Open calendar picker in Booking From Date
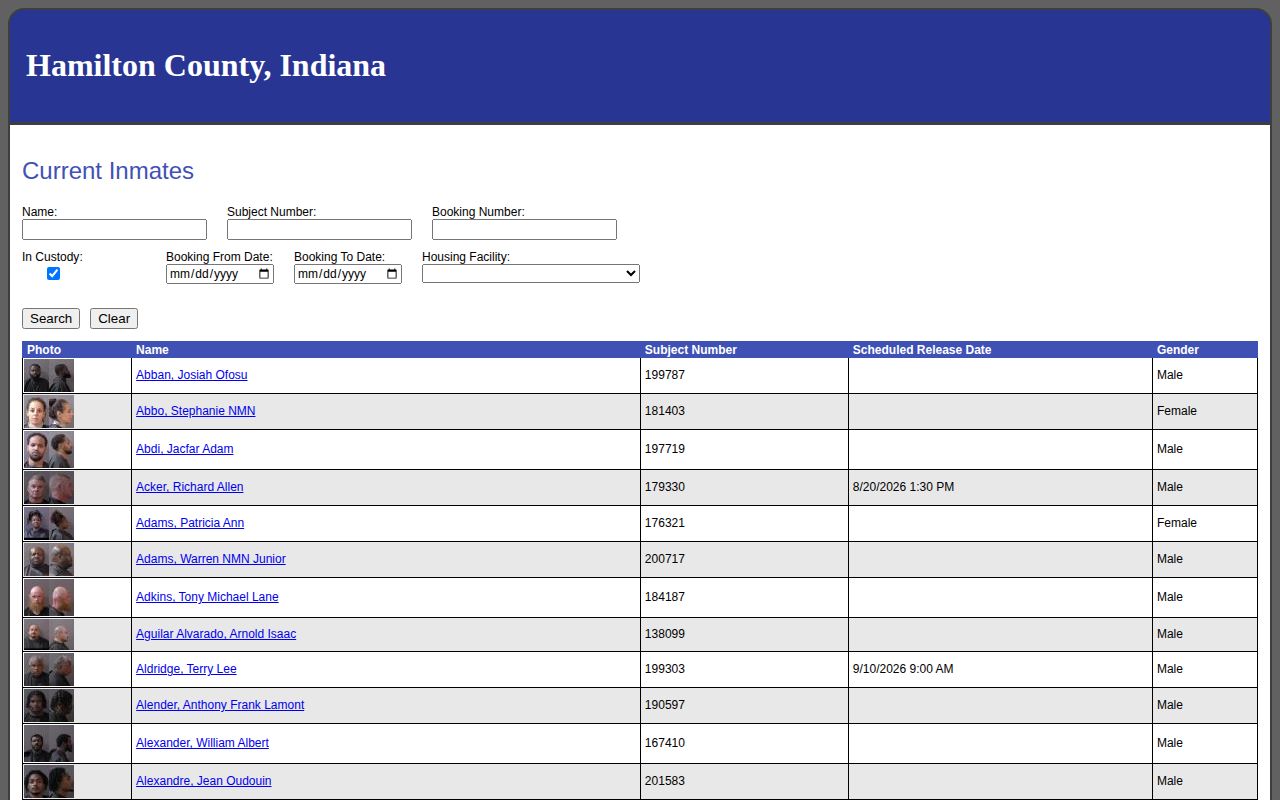The height and width of the screenshot is (800, 1280). click(264, 274)
